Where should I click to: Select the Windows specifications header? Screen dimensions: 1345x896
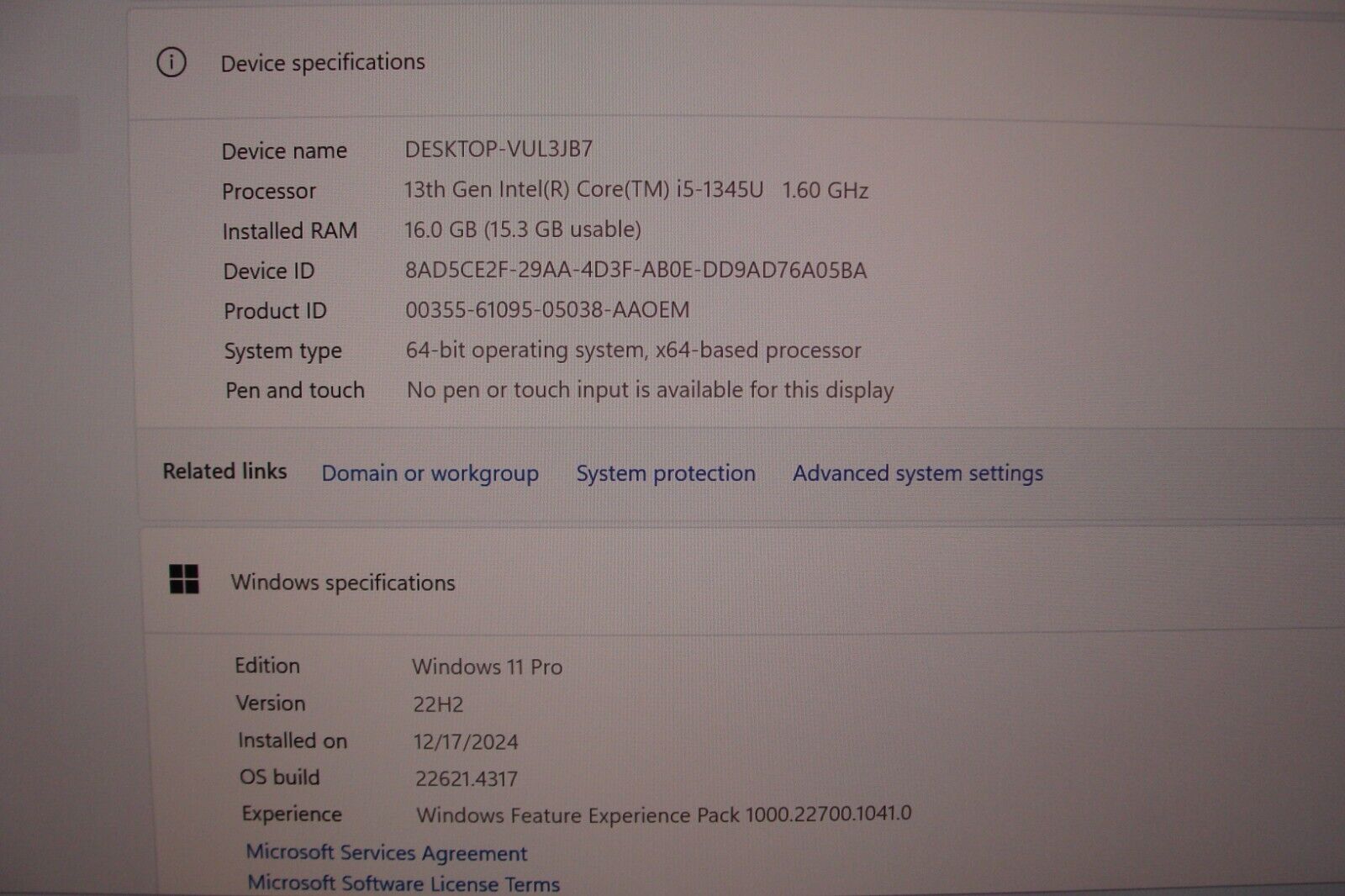click(x=343, y=582)
